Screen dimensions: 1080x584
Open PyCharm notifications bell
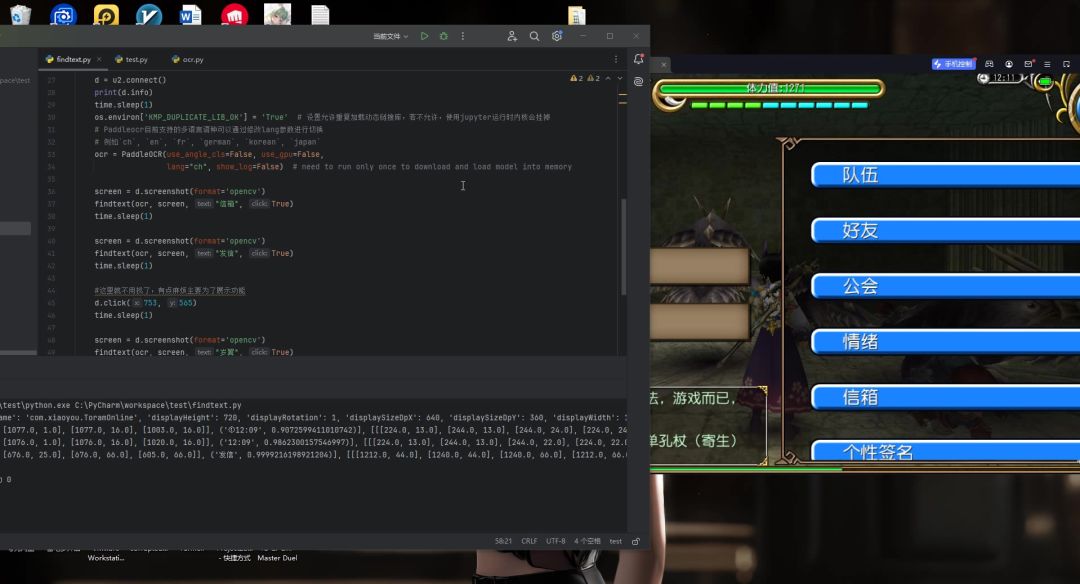[x=638, y=59]
